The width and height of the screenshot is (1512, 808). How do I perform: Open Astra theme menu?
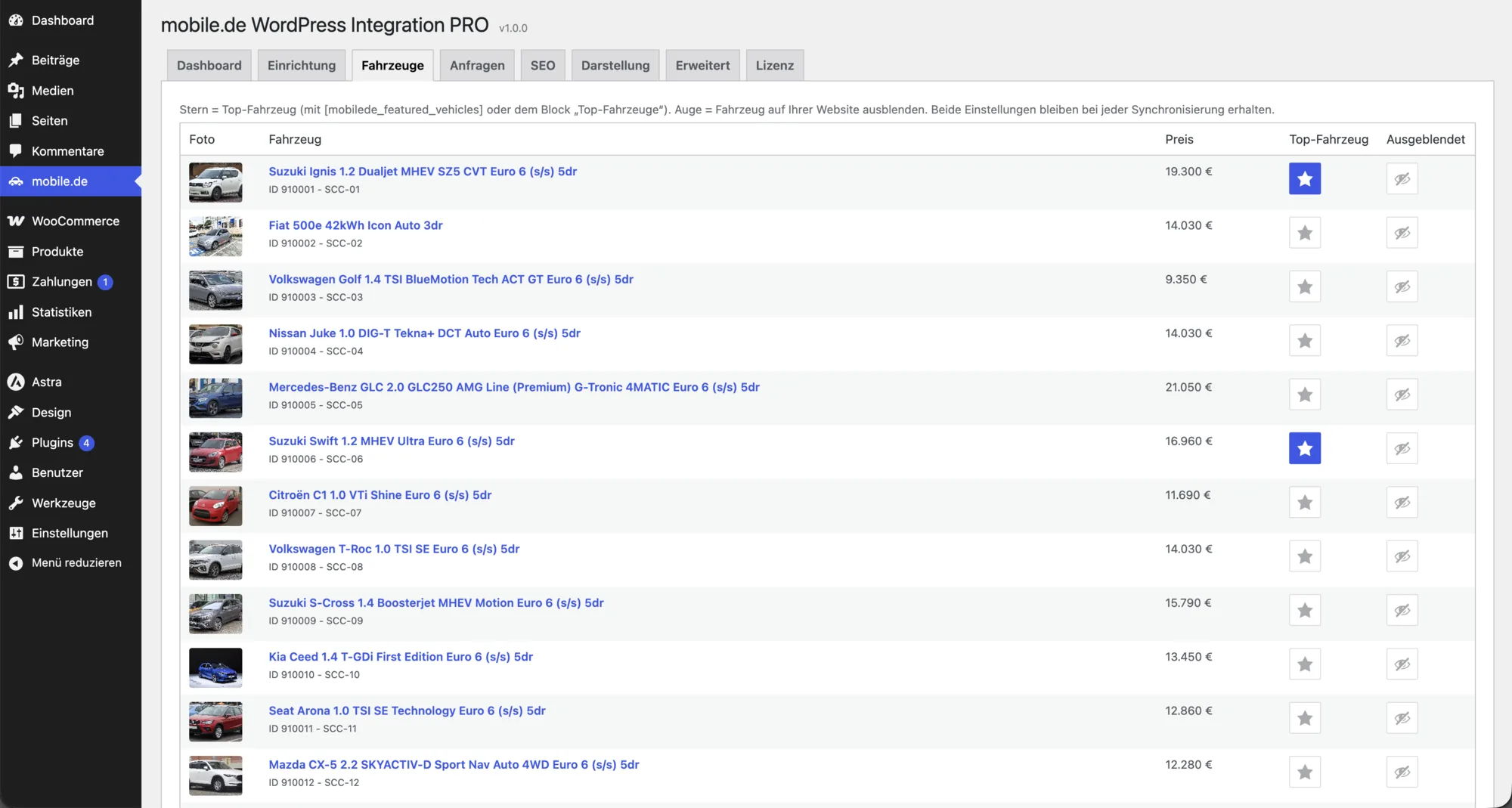[46, 382]
